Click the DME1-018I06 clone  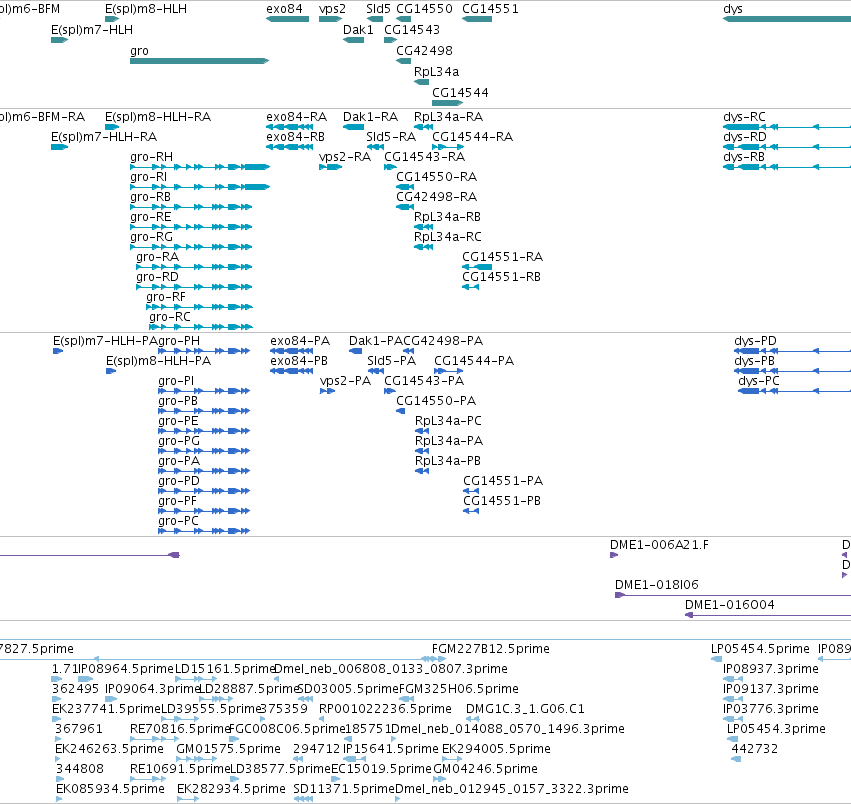point(733,595)
